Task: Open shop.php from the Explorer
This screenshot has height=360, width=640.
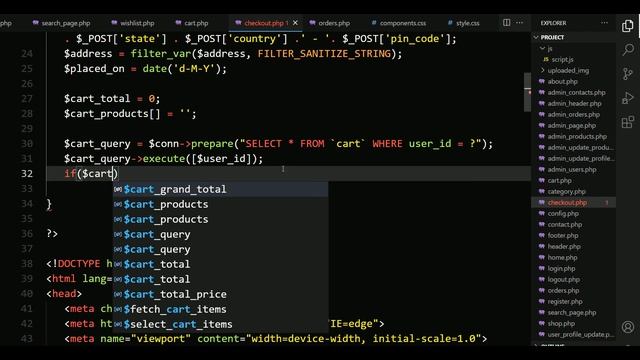Action: tap(573, 324)
